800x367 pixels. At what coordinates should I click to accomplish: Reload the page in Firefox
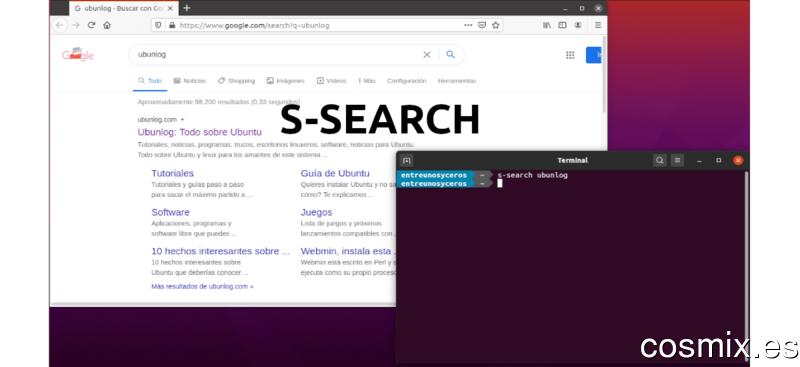(91, 25)
